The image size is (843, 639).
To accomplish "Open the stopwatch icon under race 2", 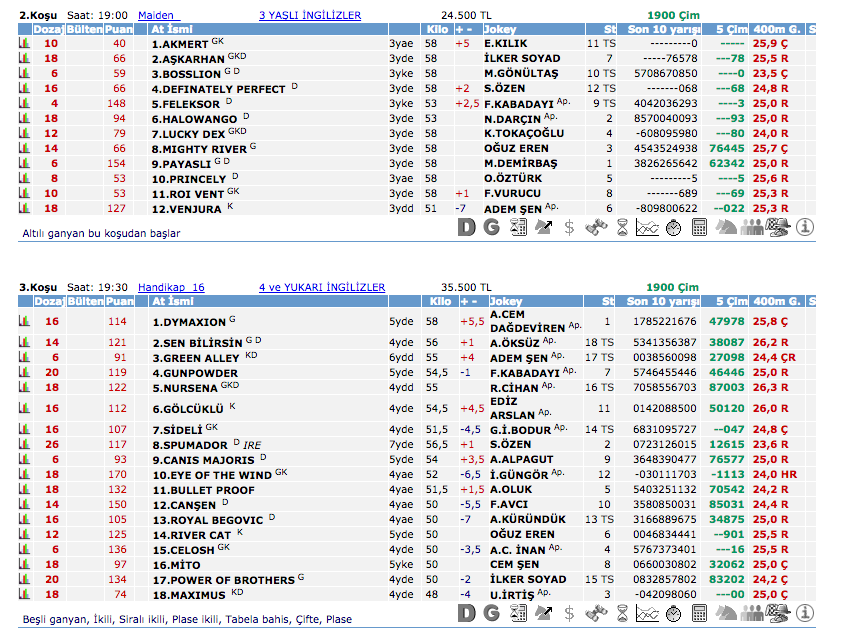I will 673,227.
